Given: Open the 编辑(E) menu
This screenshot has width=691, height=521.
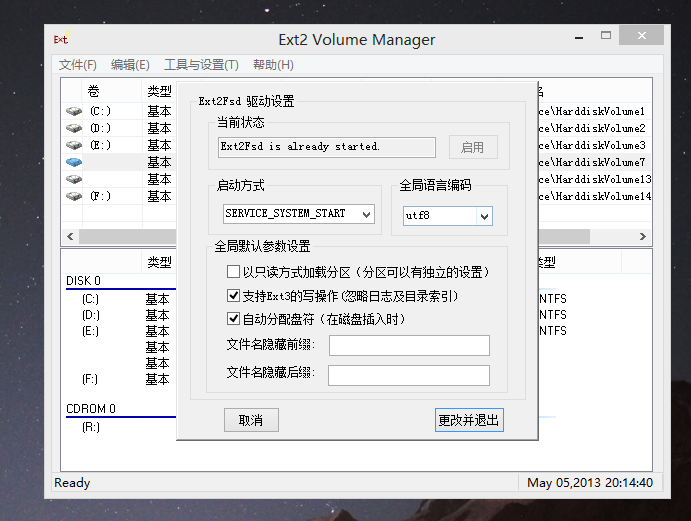Looking at the screenshot, I should pos(130,65).
